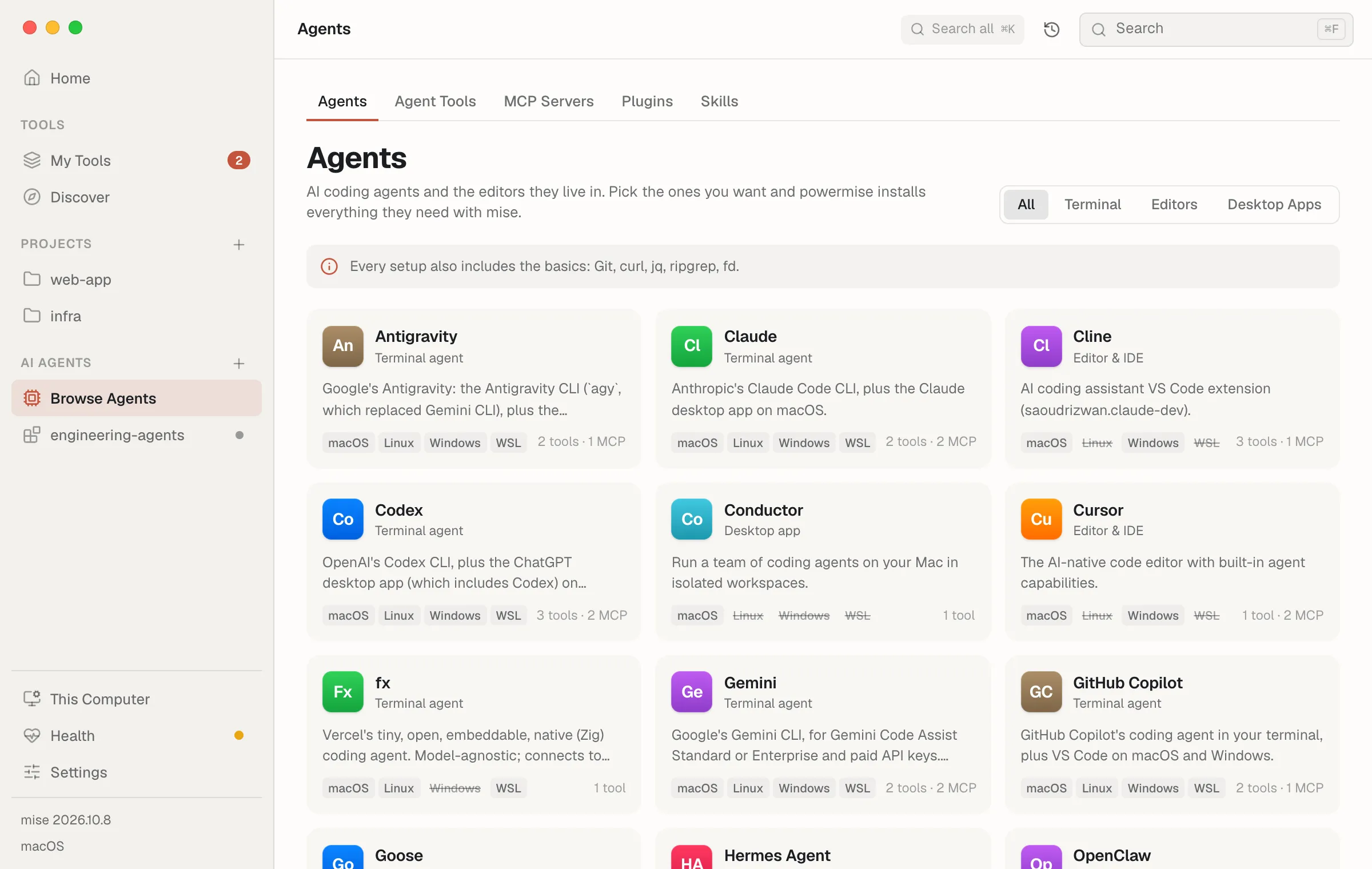The image size is (1372, 869).
Task: Open the Goose agent card title
Action: (398, 855)
